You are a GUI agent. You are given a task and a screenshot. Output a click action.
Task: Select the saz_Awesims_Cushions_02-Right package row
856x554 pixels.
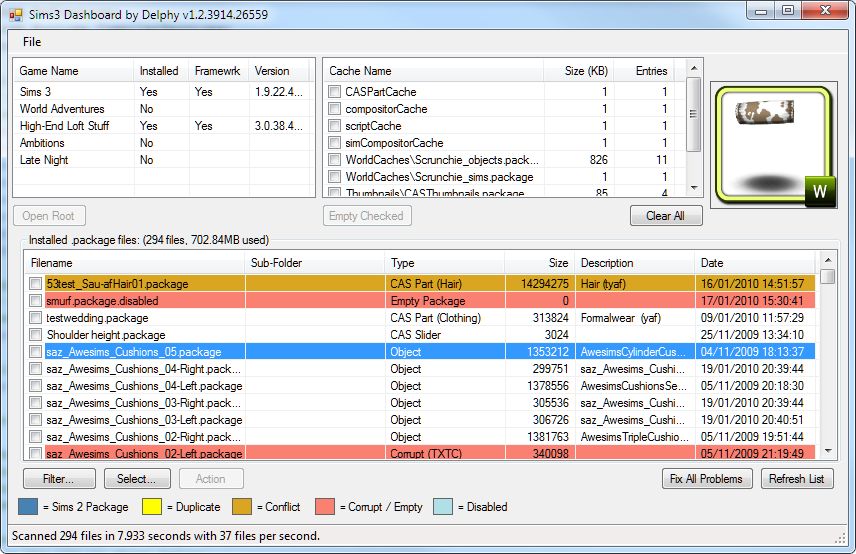coord(420,437)
